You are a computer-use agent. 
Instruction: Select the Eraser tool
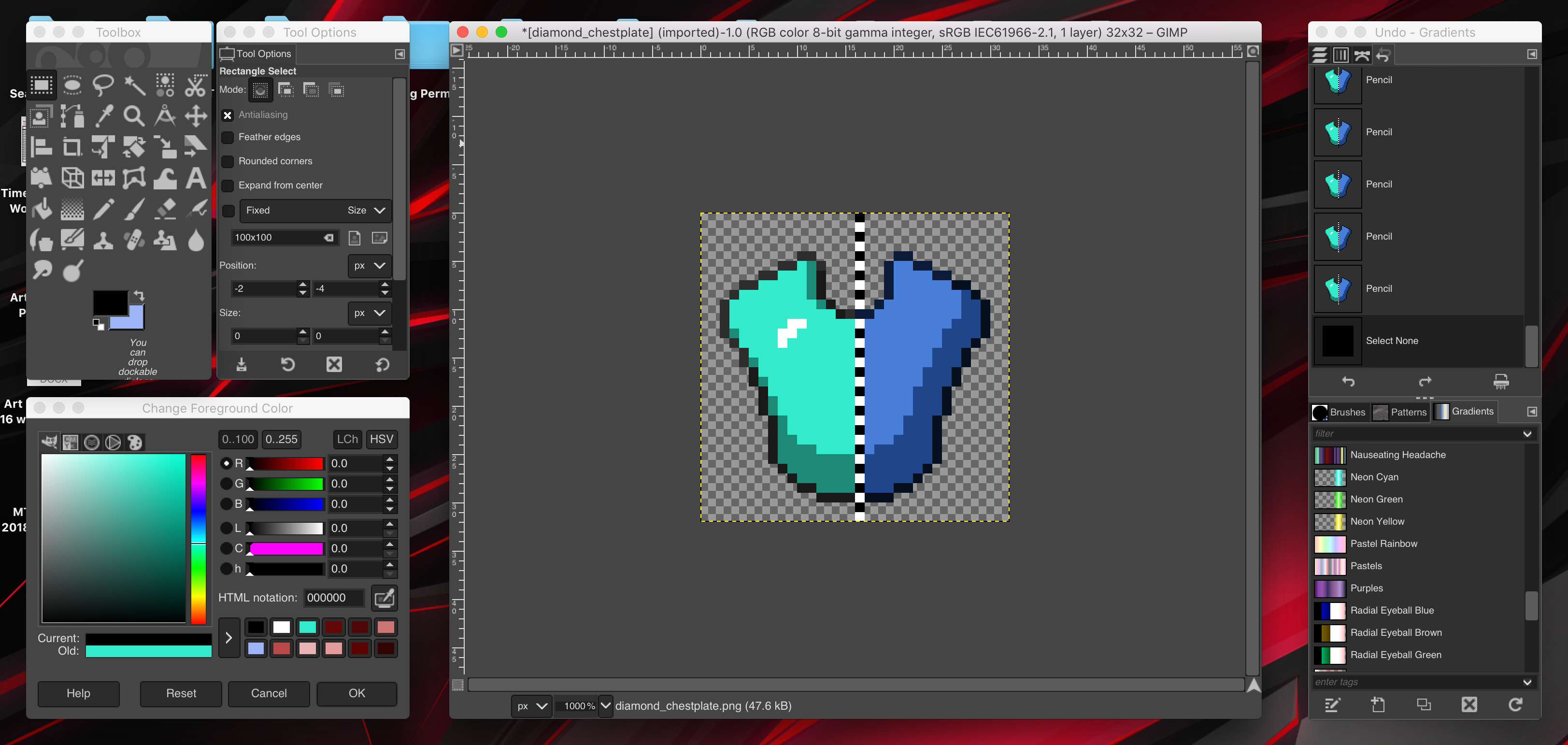[165, 209]
